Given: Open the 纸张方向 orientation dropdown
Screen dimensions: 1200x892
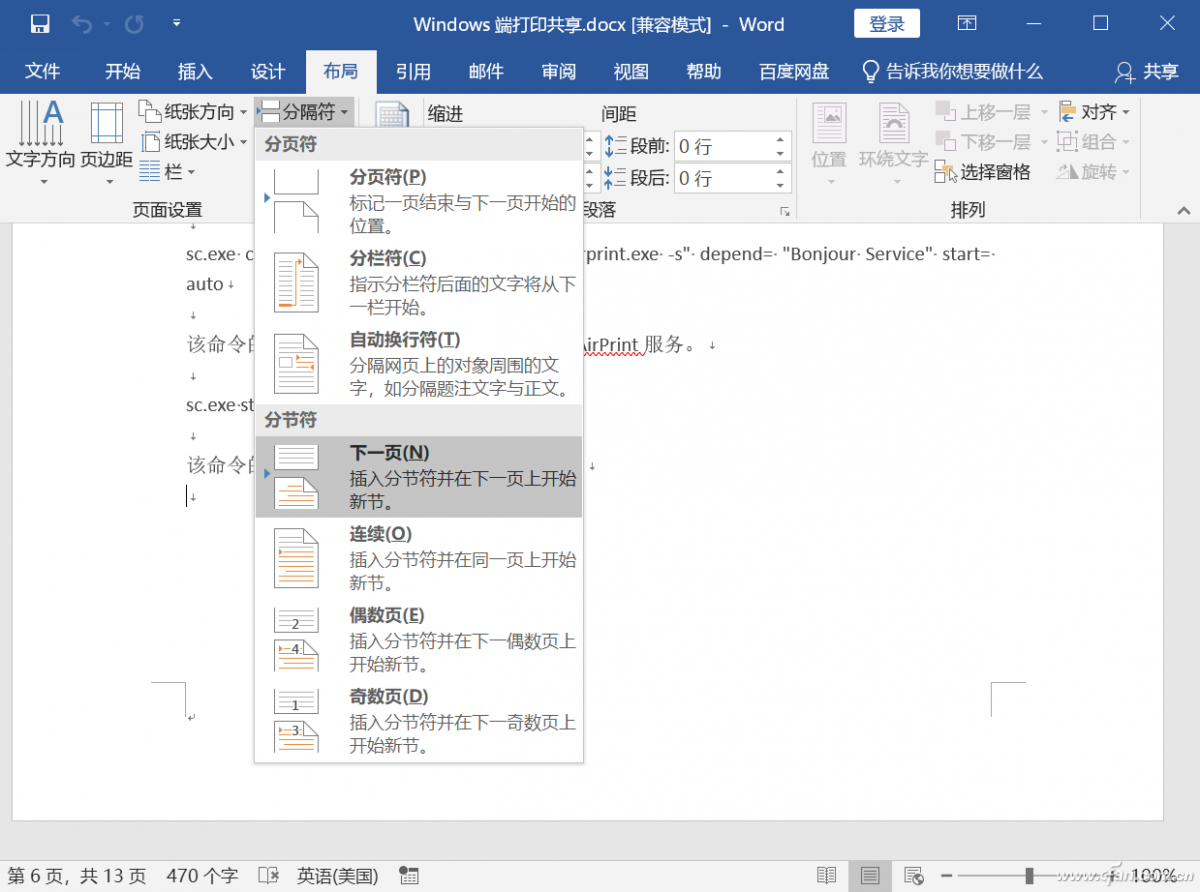Looking at the screenshot, I should (193, 112).
